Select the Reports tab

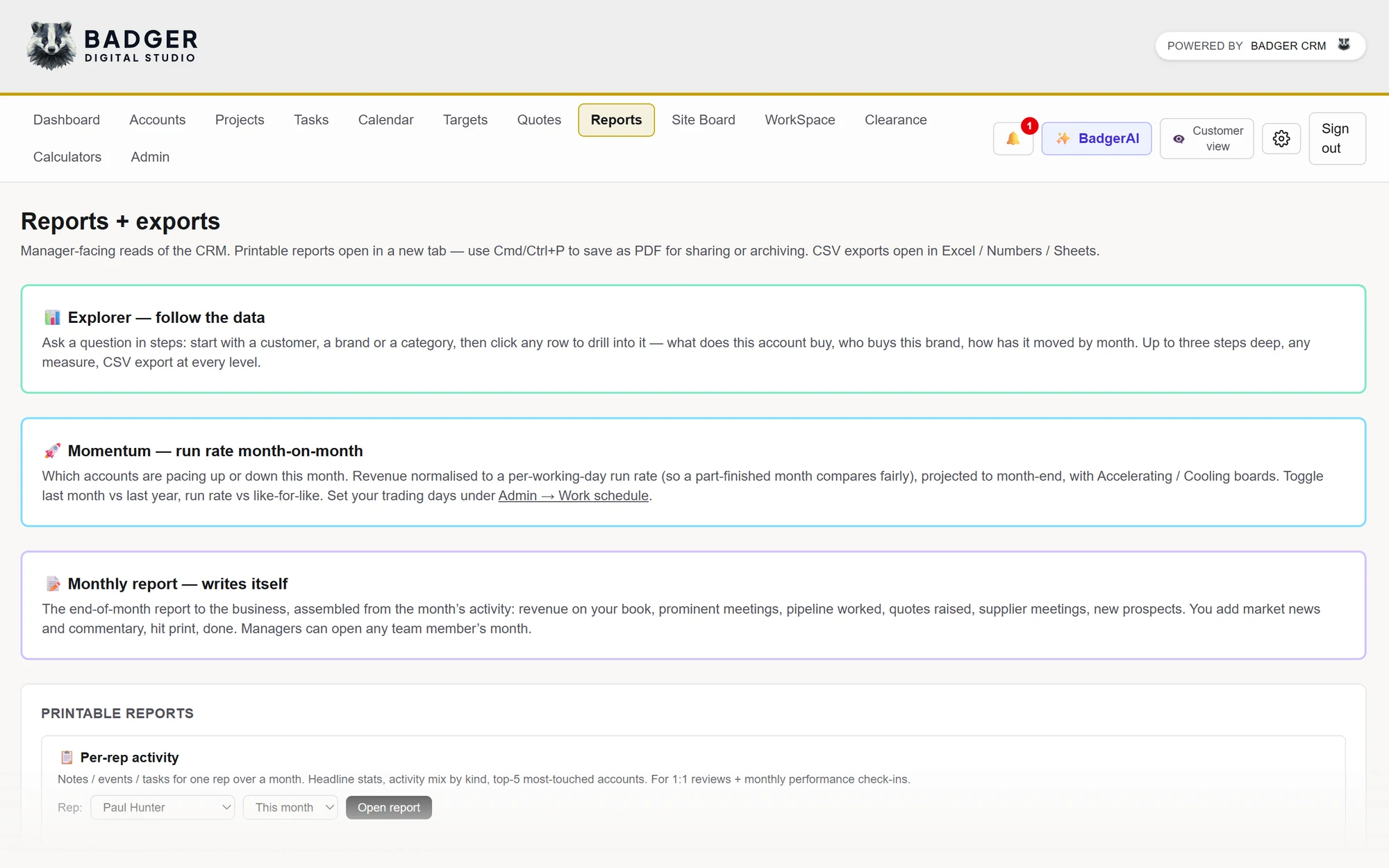pyautogui.click(x=616, y=120)
